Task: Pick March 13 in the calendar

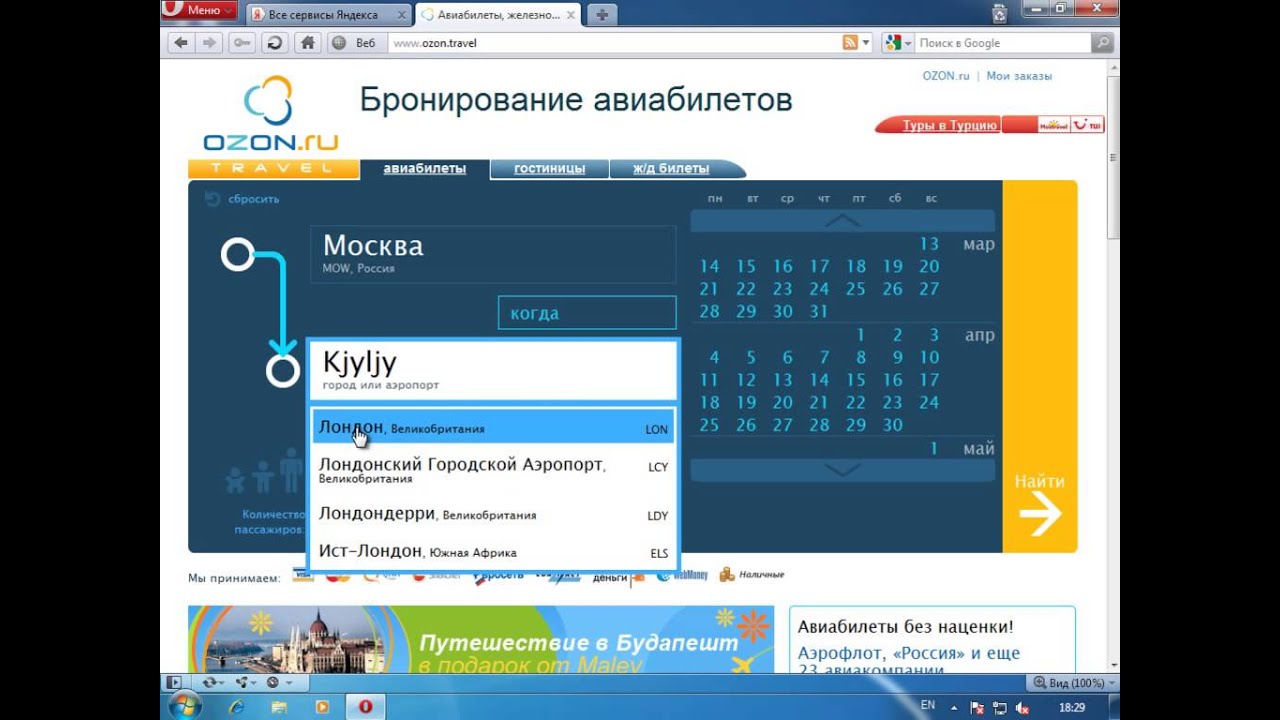Action: [929, 244]
